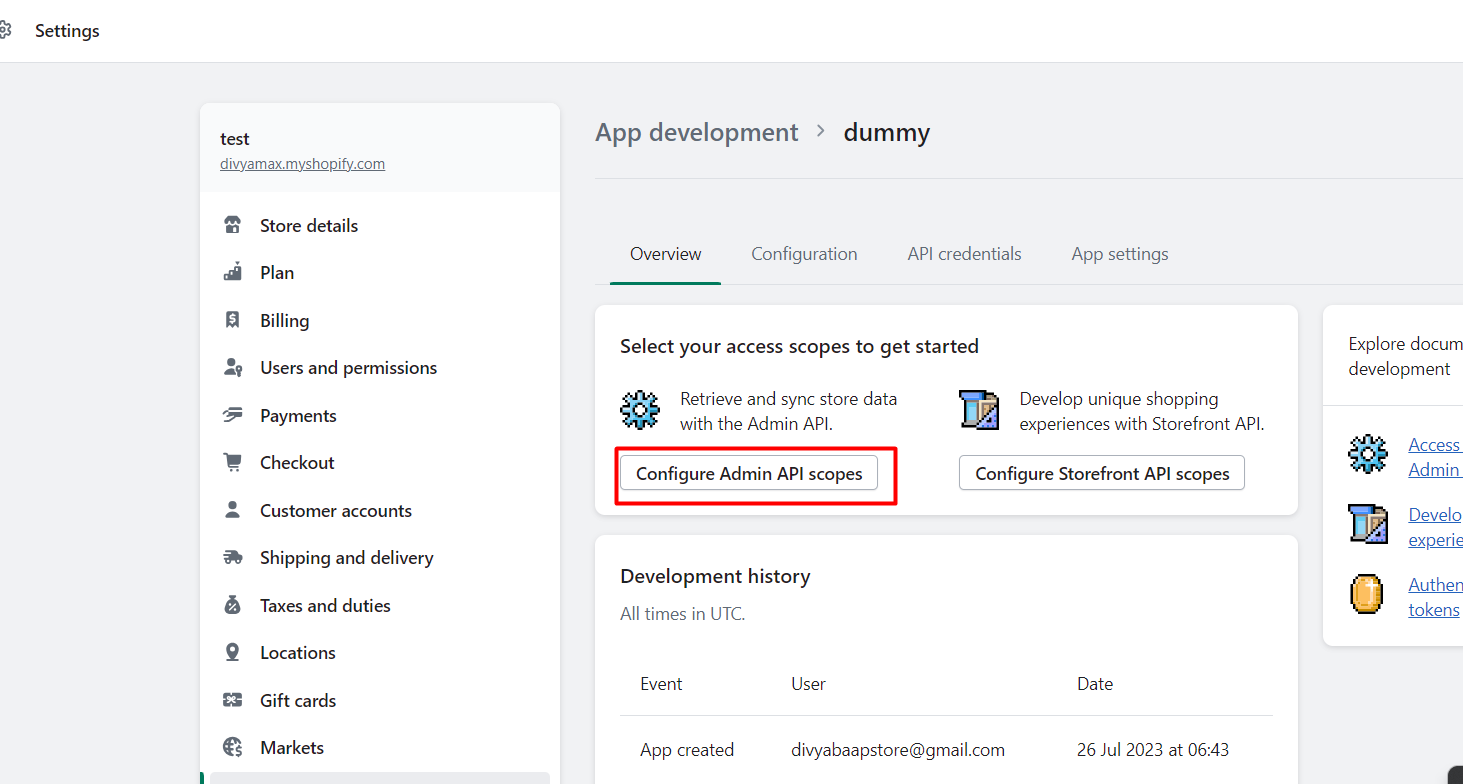Click the Plan icon in sidebar

[x=233, y=272]
